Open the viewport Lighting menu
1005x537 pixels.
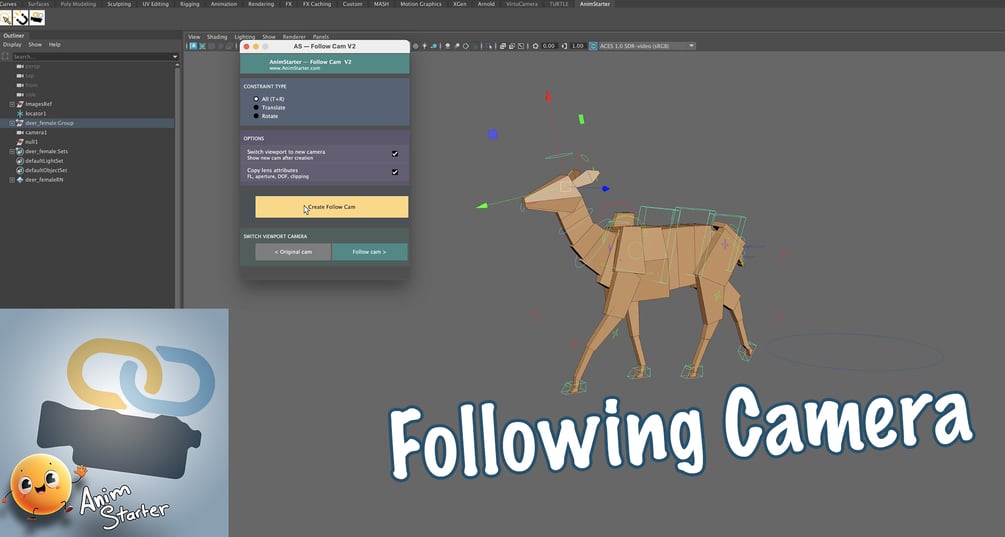[244, 37]
